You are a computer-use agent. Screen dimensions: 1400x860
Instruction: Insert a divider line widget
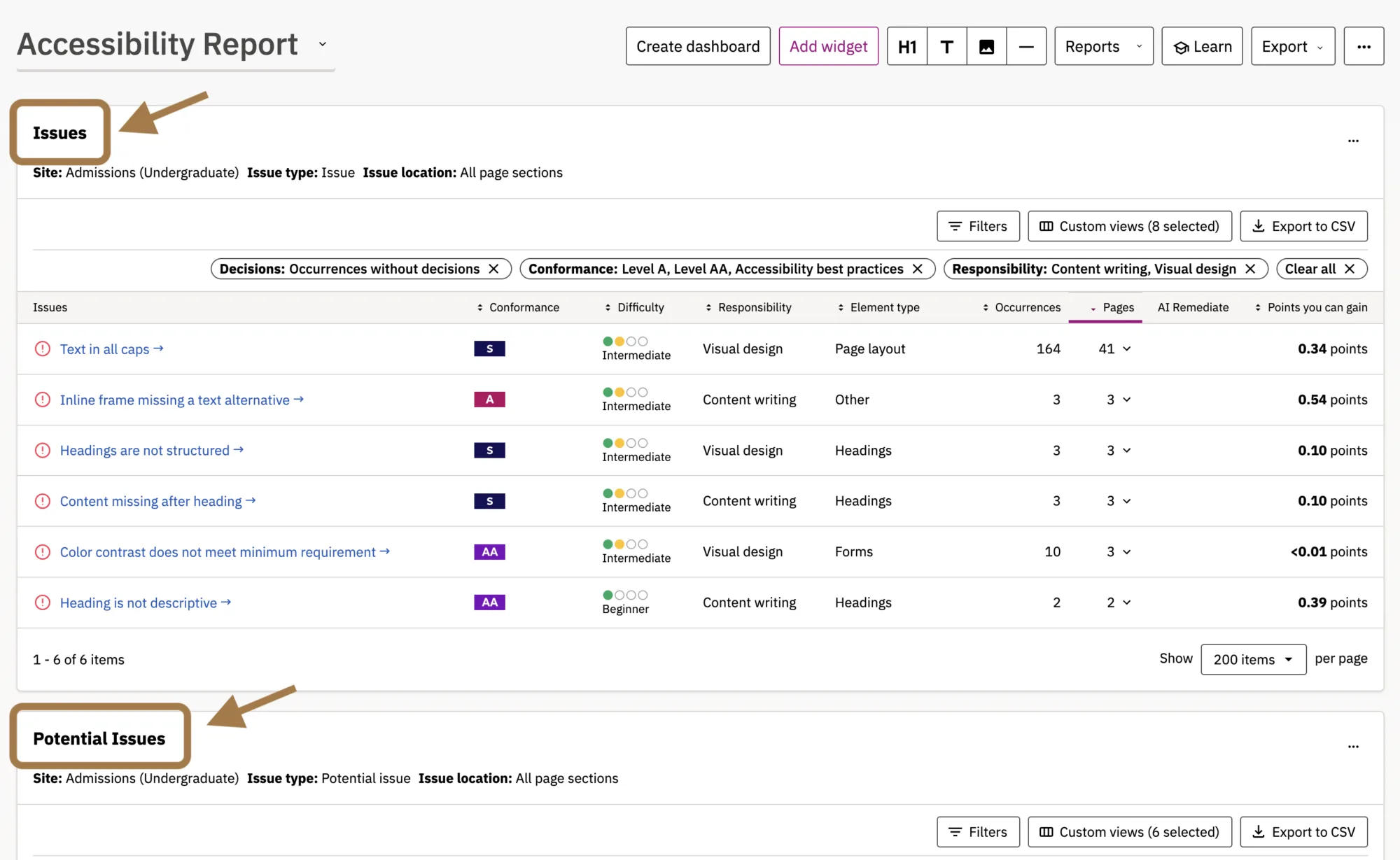[x=1027, y=46]
